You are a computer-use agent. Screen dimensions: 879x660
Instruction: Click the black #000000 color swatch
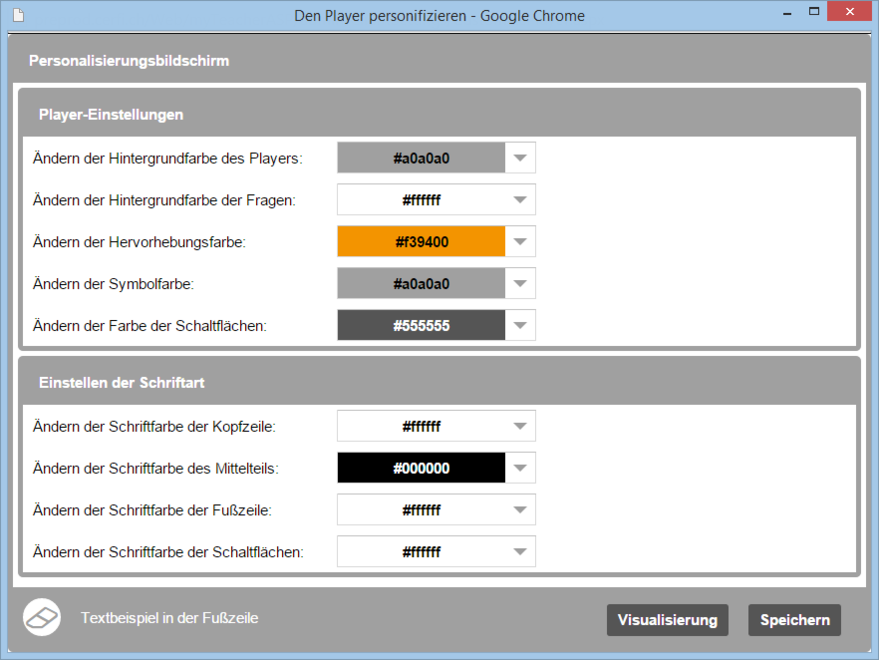(x=421, y=468)
